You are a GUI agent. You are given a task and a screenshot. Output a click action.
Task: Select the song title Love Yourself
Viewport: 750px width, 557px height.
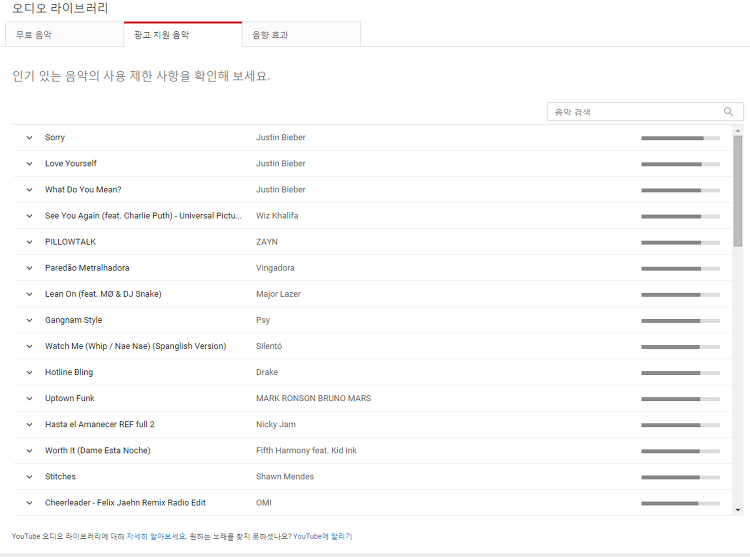click(71, 164)
